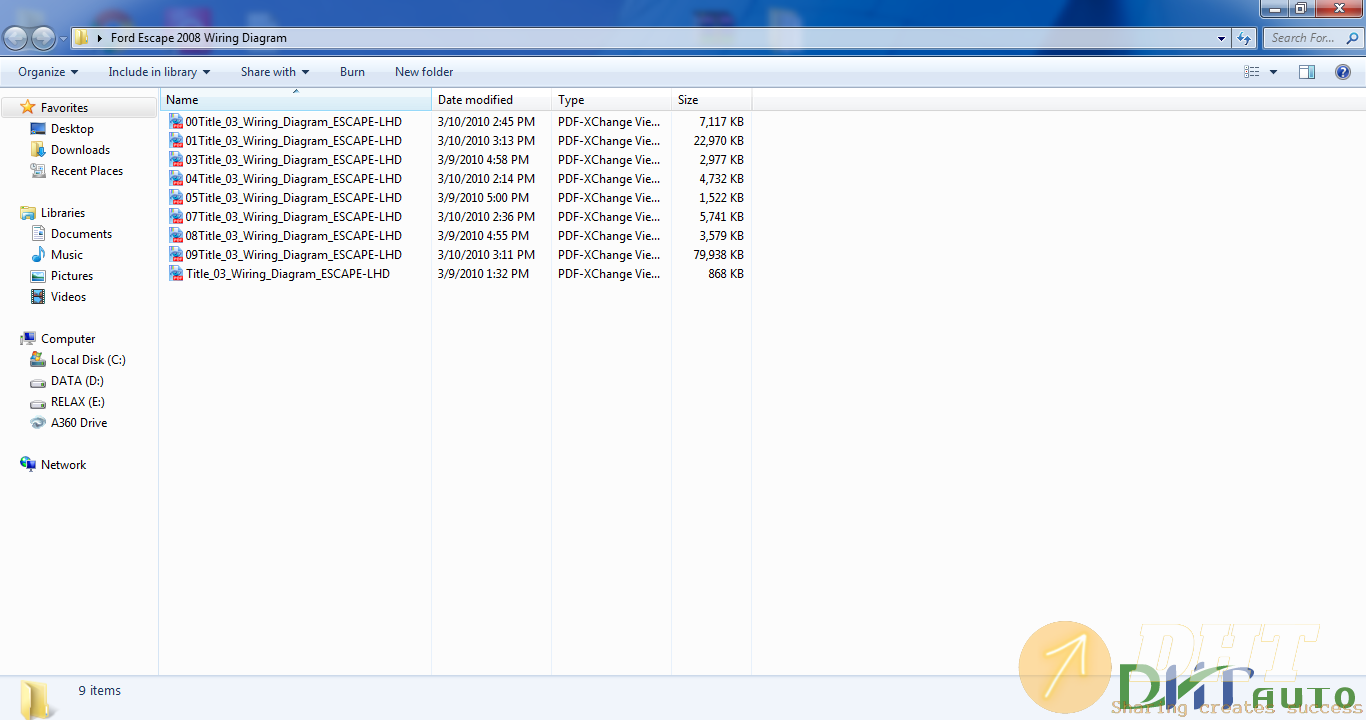Select file 00Title_03_Wiring_Diagram_ESCAPE-LHD

pos(293,122)
